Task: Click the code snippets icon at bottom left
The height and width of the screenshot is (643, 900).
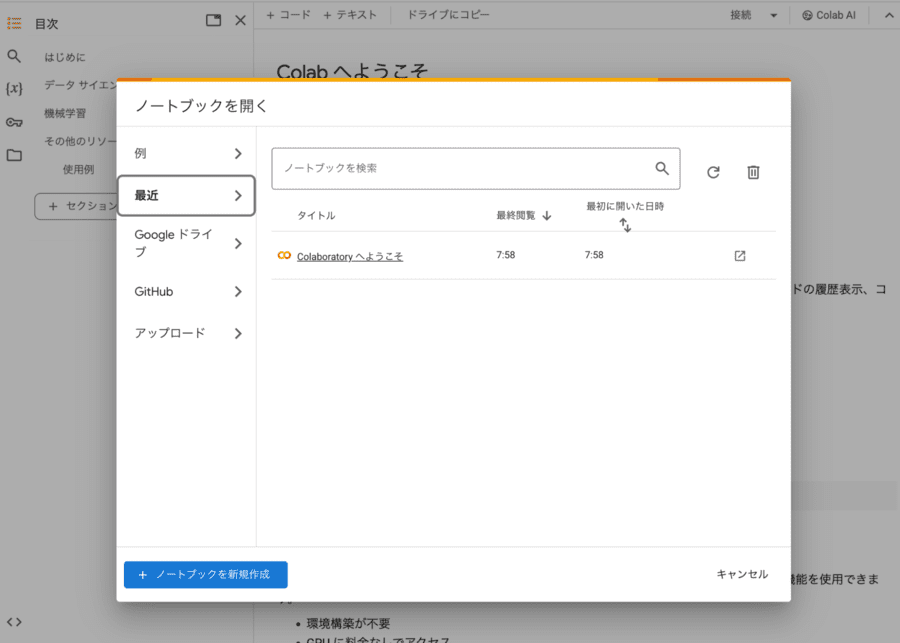Action: pyautogui.click(x=14, y=622)
